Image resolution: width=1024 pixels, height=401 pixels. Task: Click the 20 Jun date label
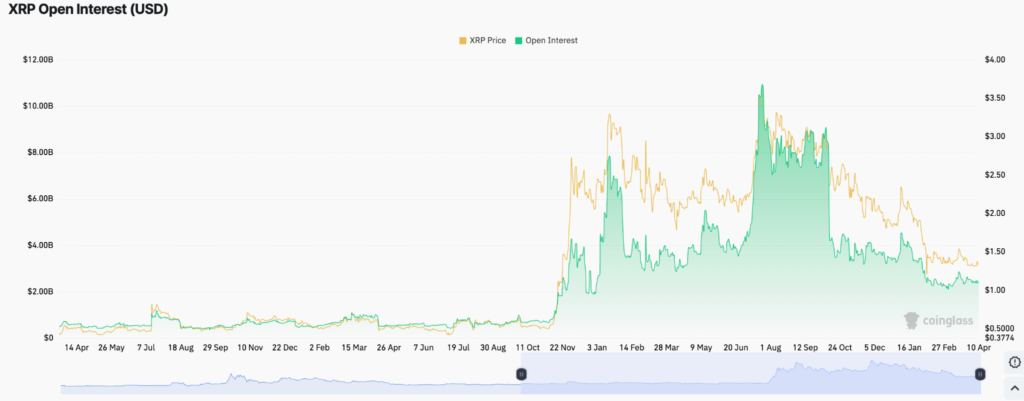735,348
